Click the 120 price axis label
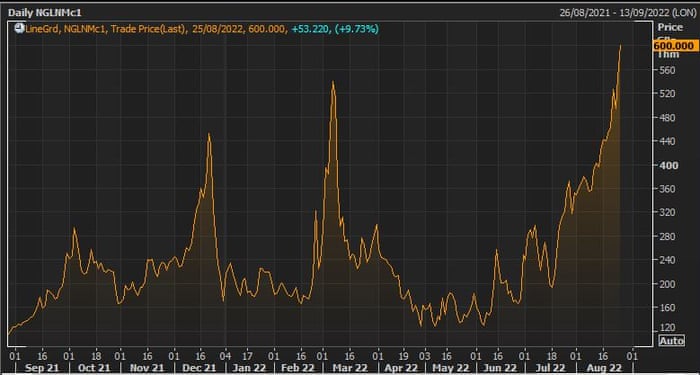Screen dimensions: 700x375 (x=666, y=329)
